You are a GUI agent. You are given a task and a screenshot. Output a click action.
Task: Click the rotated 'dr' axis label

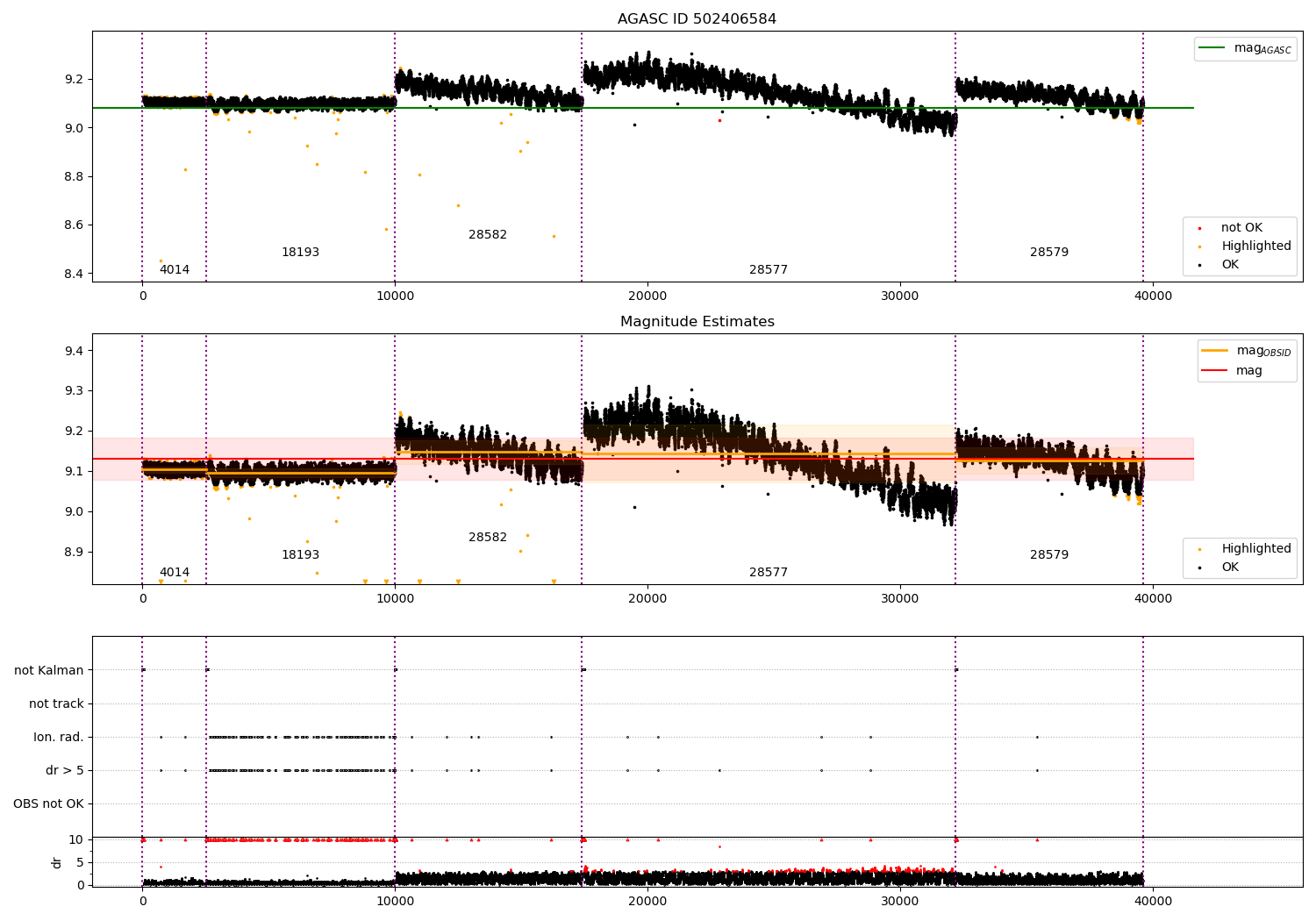[x=57, y=862]
